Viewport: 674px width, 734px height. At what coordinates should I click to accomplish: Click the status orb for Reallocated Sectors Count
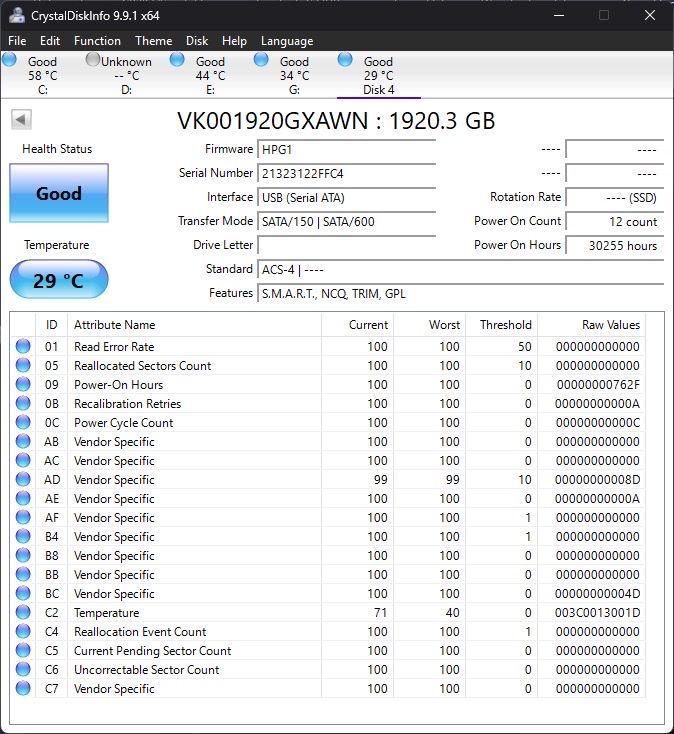pos(23,365)
